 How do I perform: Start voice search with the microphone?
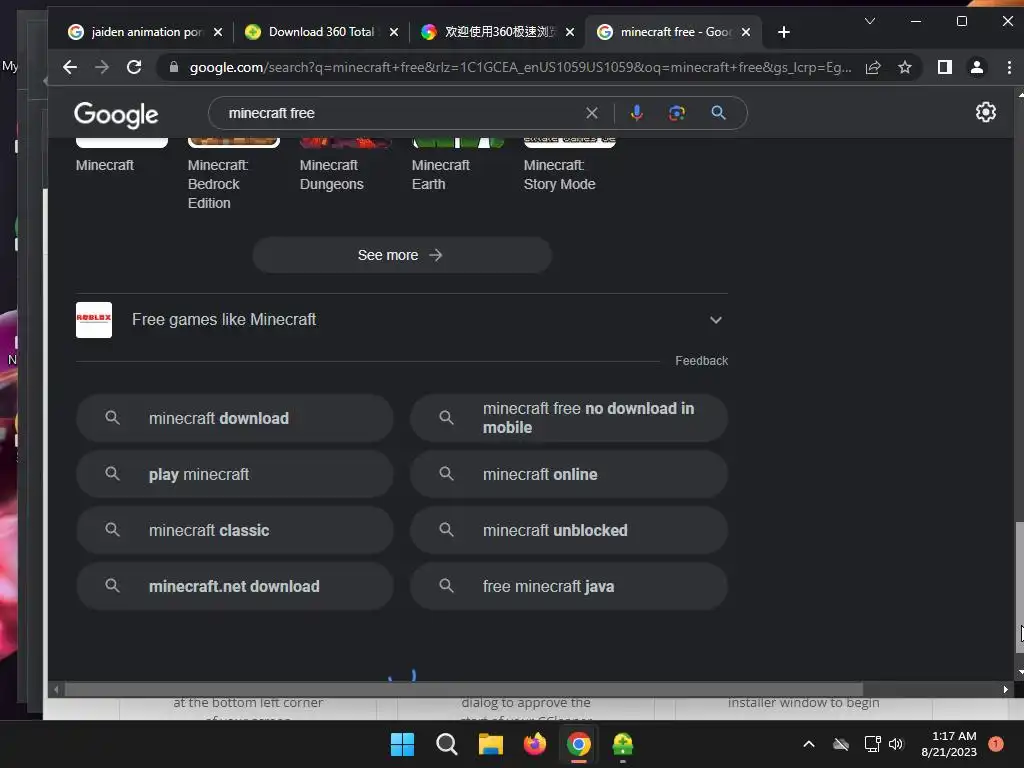[637, 113]
